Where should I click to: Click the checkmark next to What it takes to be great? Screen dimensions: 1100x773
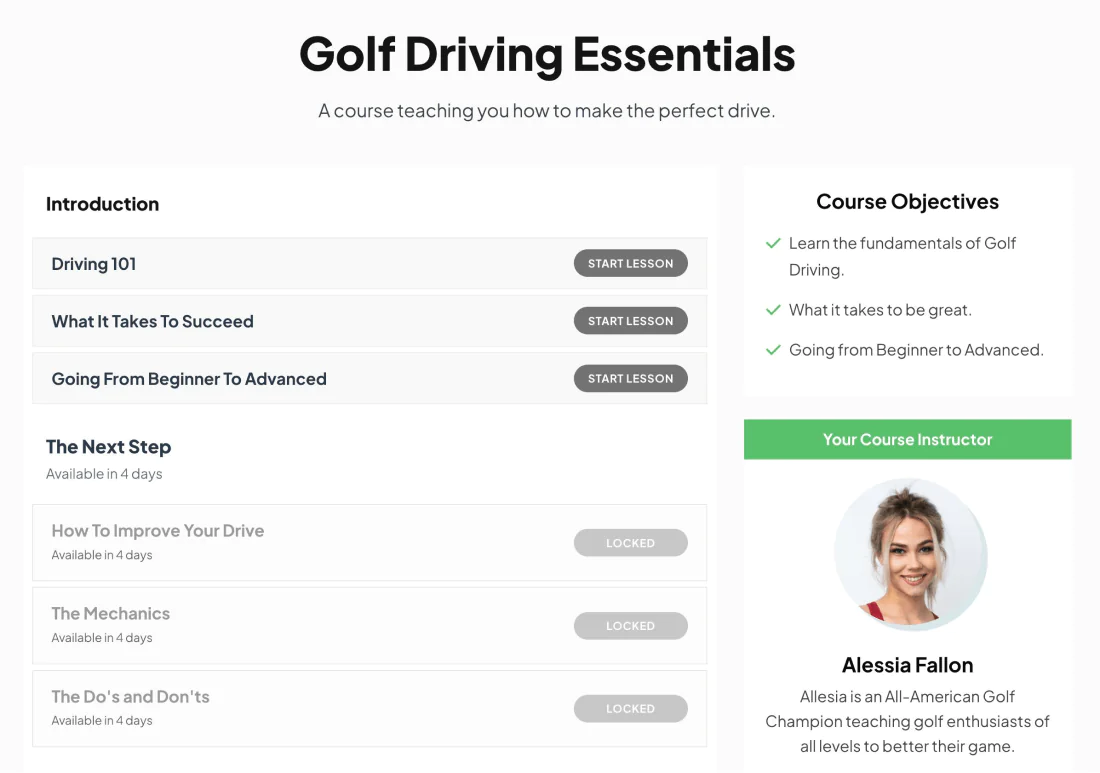point(773,310)
